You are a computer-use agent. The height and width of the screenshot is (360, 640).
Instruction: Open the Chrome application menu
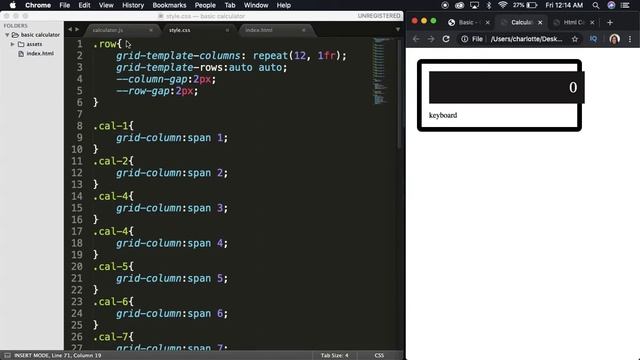click(38, 5)
